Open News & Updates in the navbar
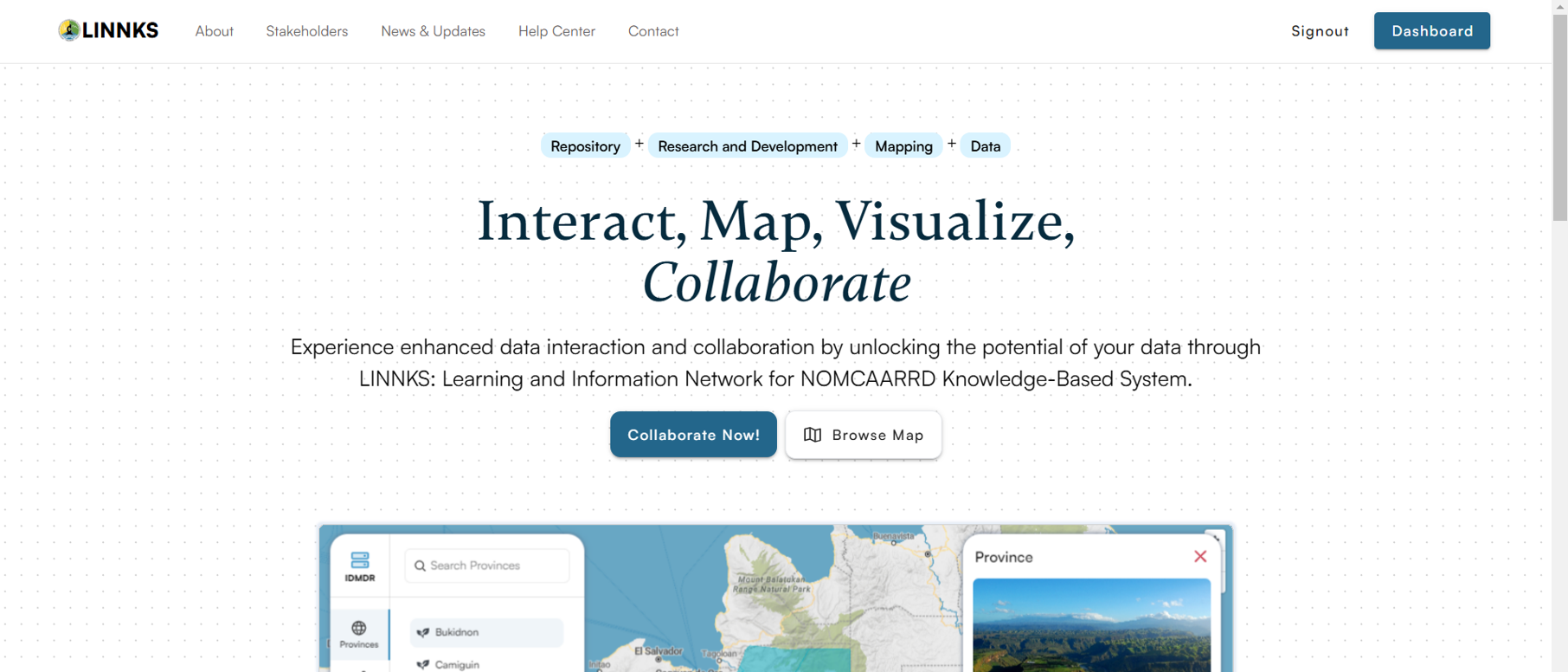 (433, 31)
